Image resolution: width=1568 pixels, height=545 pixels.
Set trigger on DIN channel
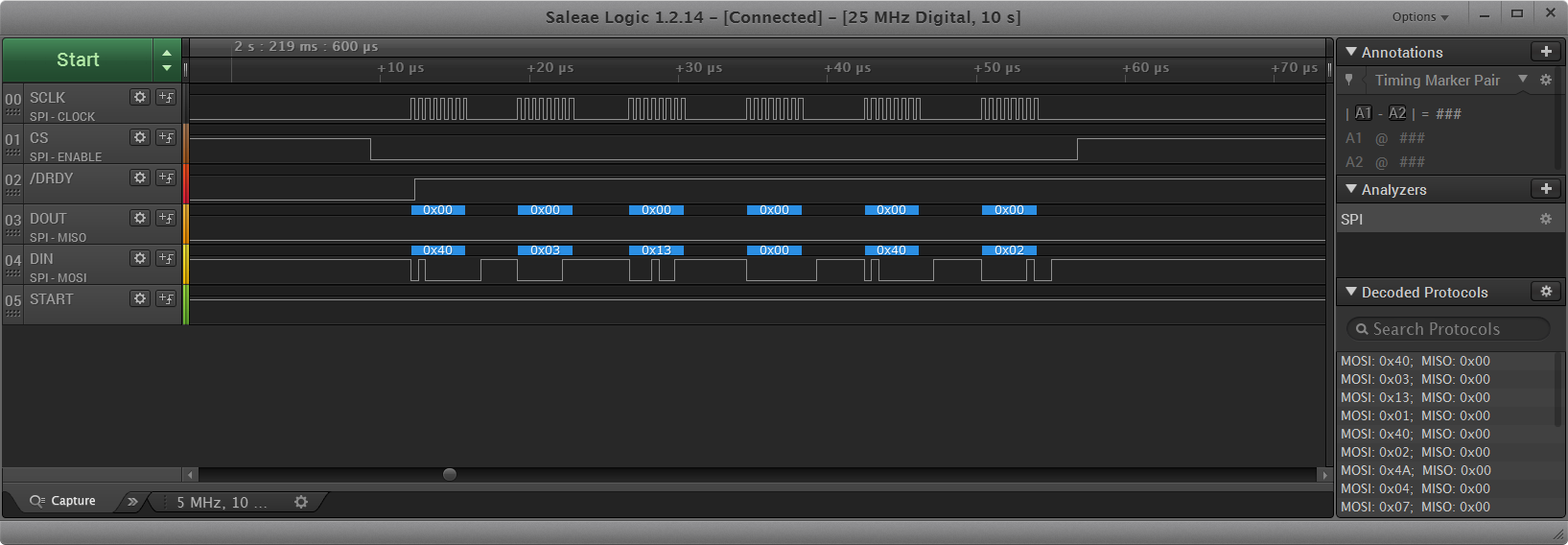click(x=166, y=258)
